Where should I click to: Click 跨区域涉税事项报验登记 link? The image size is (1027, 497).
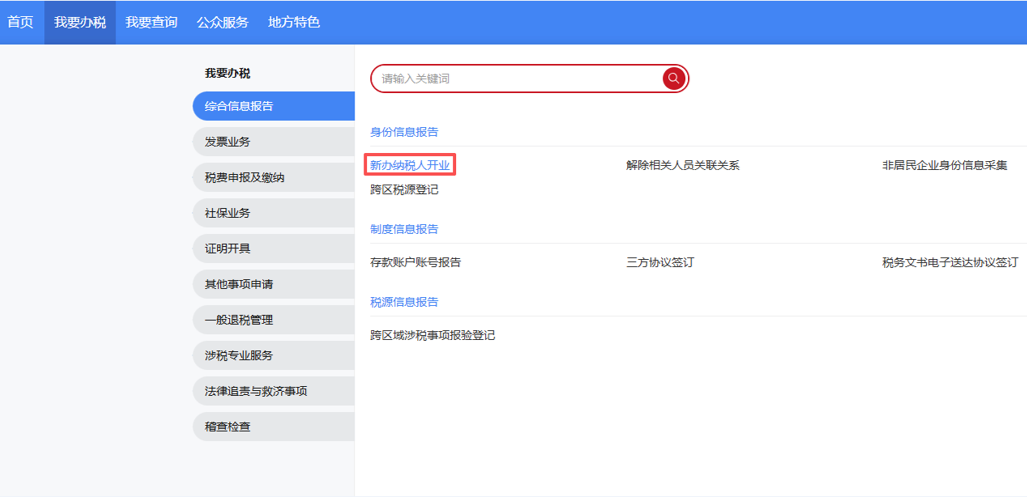click(x=432, y=335)
